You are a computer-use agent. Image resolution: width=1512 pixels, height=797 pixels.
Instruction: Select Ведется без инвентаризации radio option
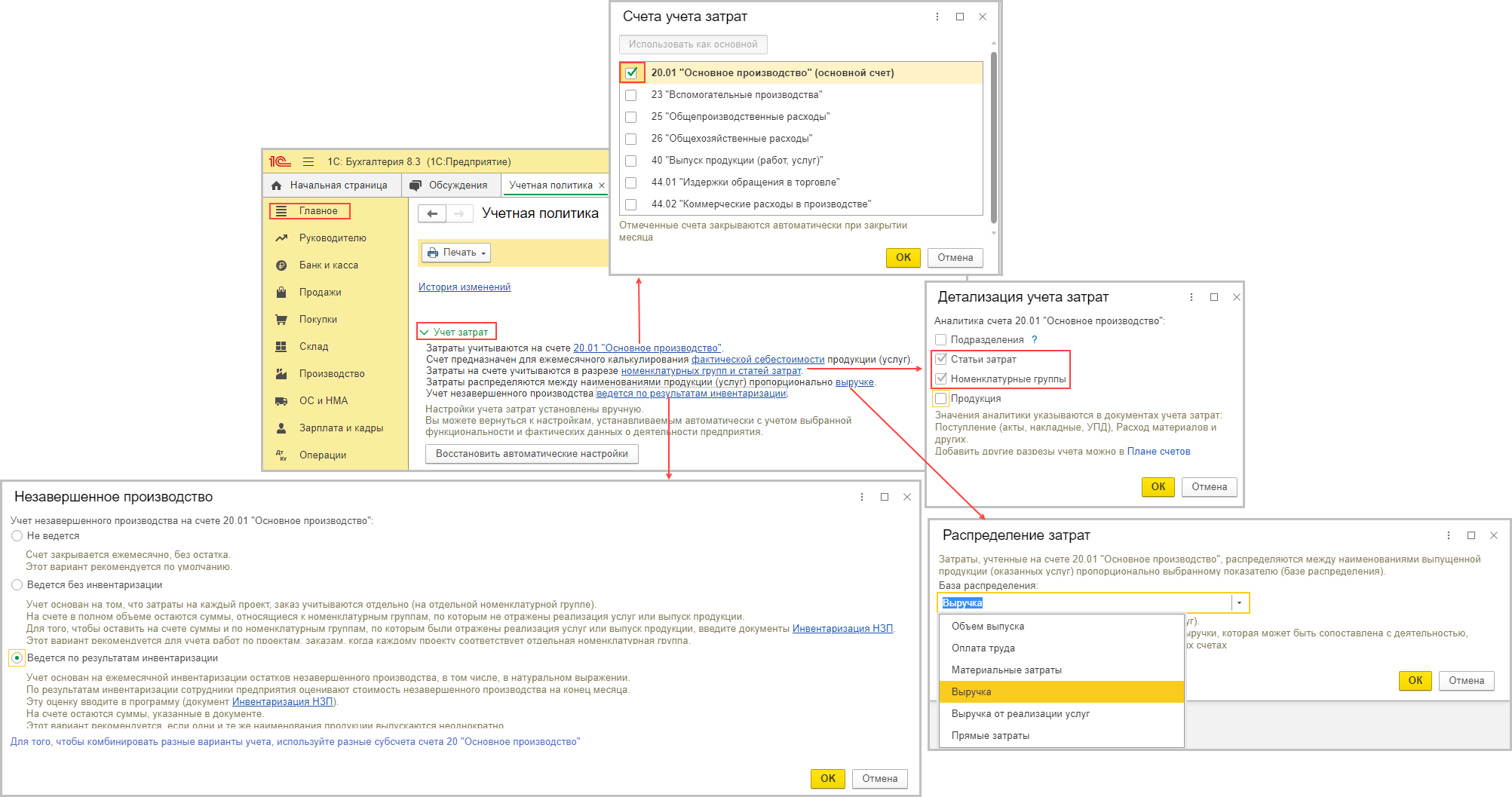pos(17,585)
